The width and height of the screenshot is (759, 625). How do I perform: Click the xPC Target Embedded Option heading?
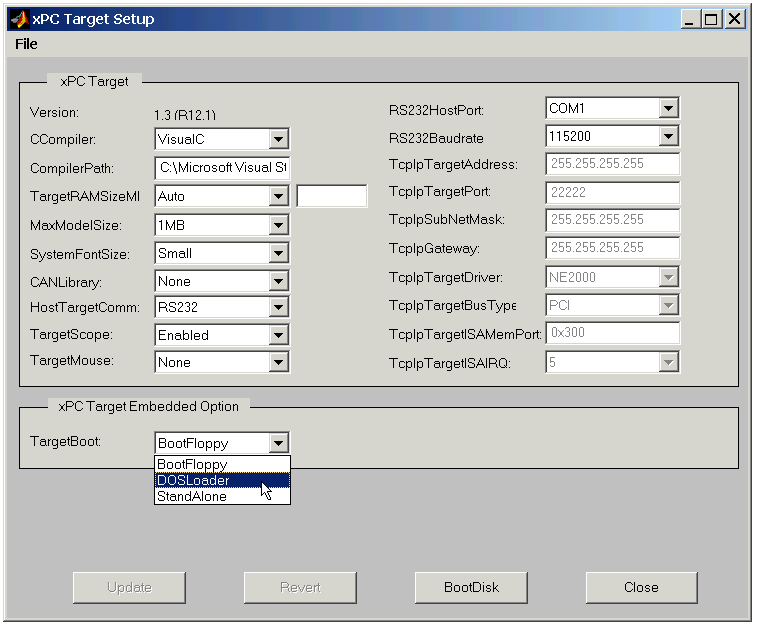pos(149,406)
